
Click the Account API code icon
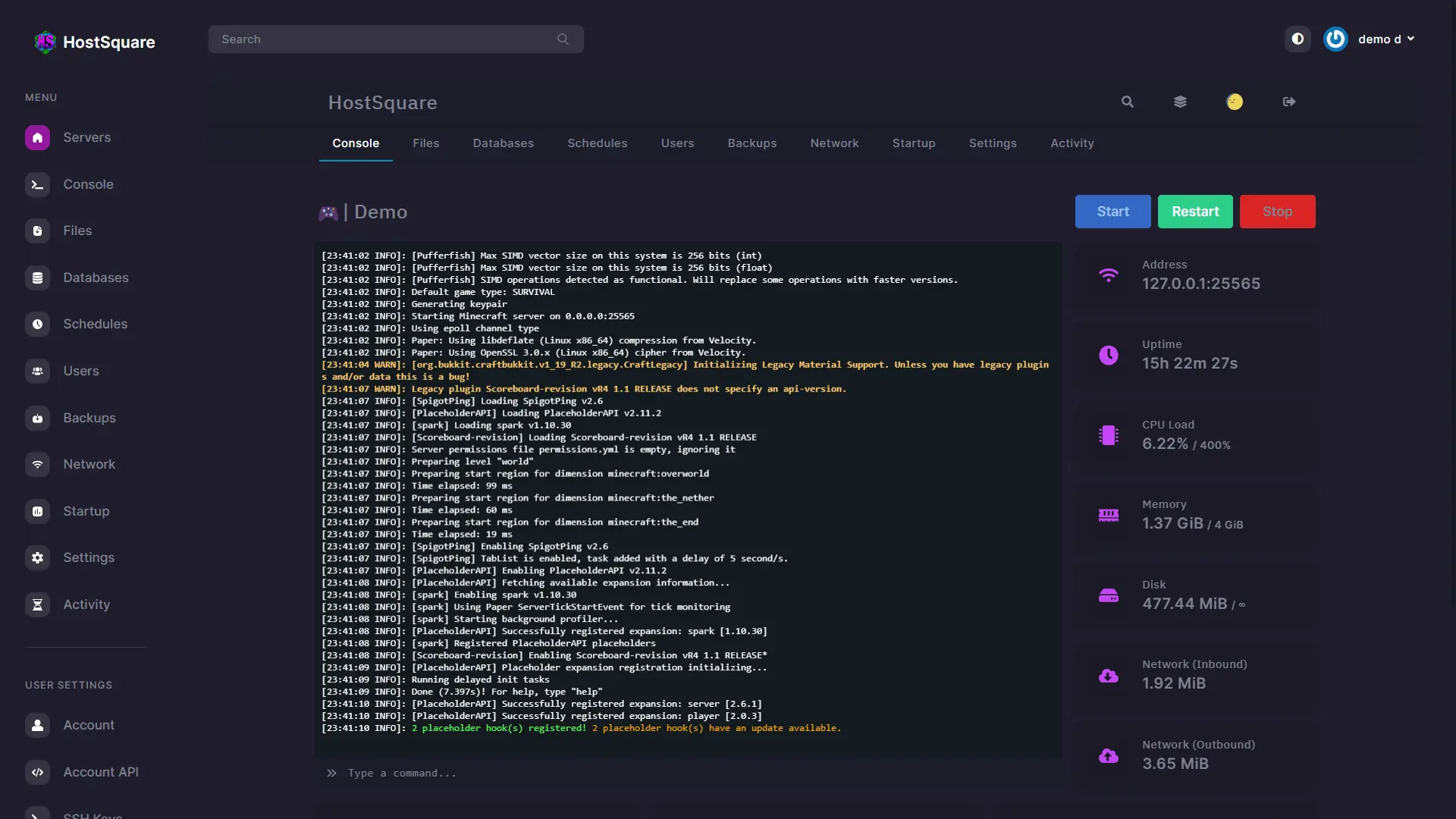37,773
